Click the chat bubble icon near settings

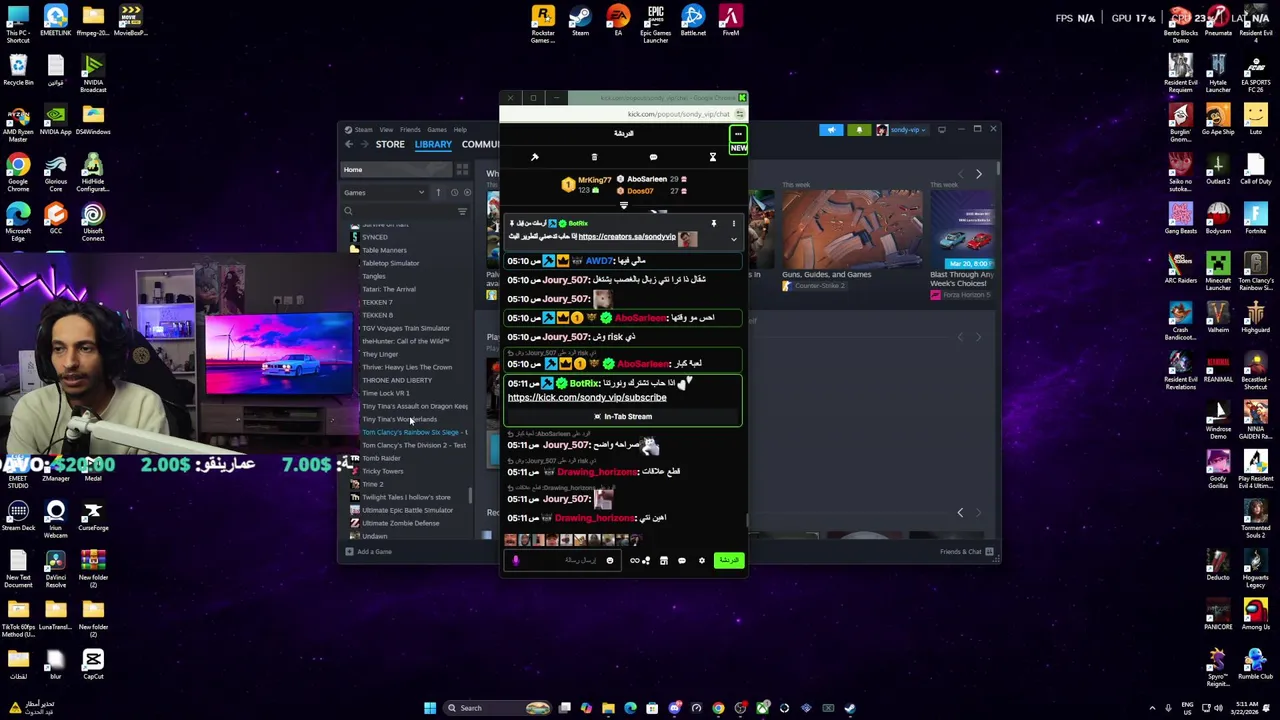682,561
